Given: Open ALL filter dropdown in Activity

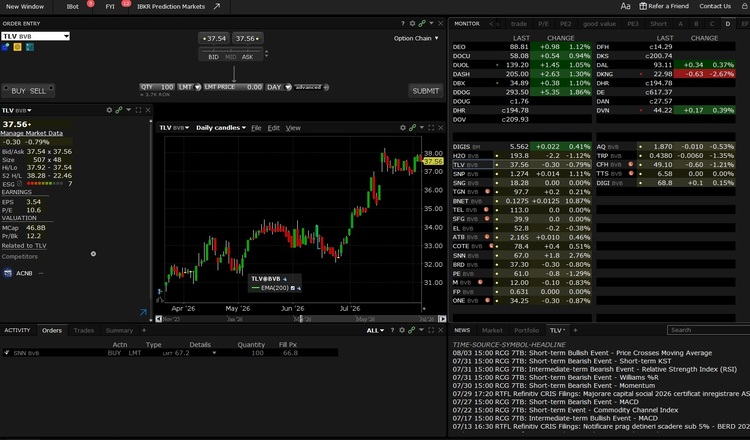Looking at the screenshot, I should 375,330.
